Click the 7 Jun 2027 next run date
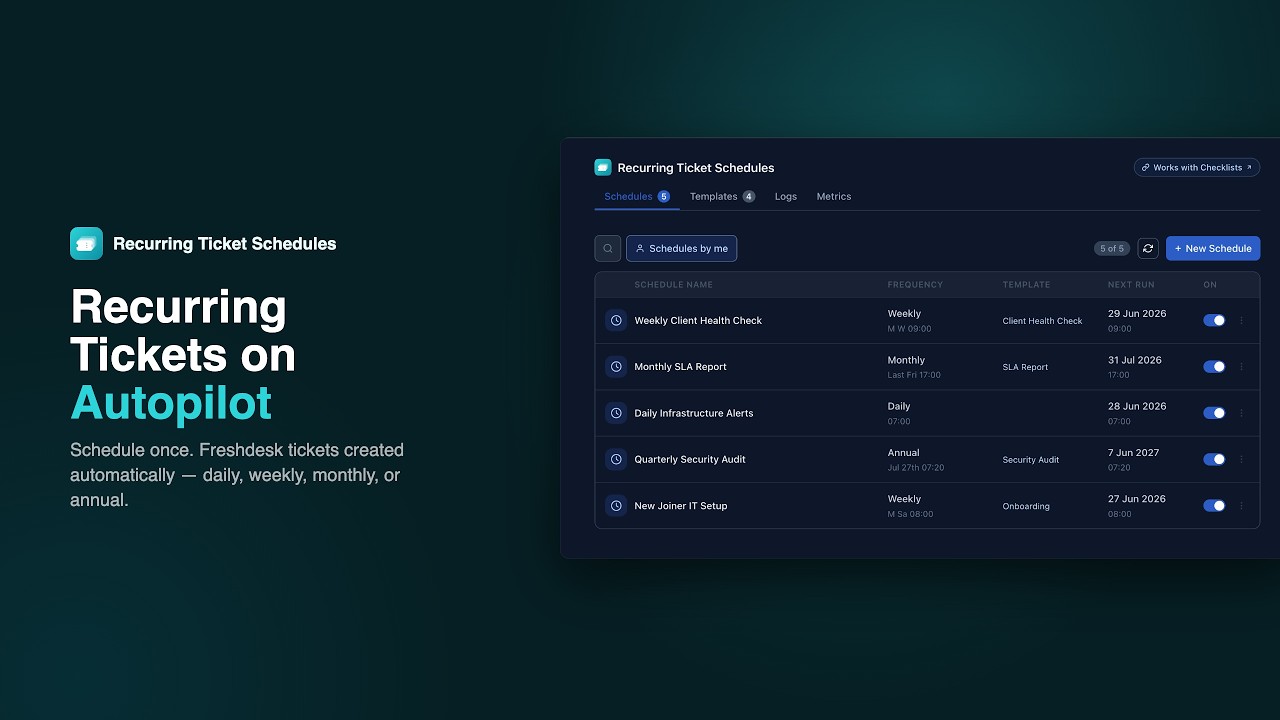The width and height of the screenshot is (1280, 720). (x=1133, y=452)
